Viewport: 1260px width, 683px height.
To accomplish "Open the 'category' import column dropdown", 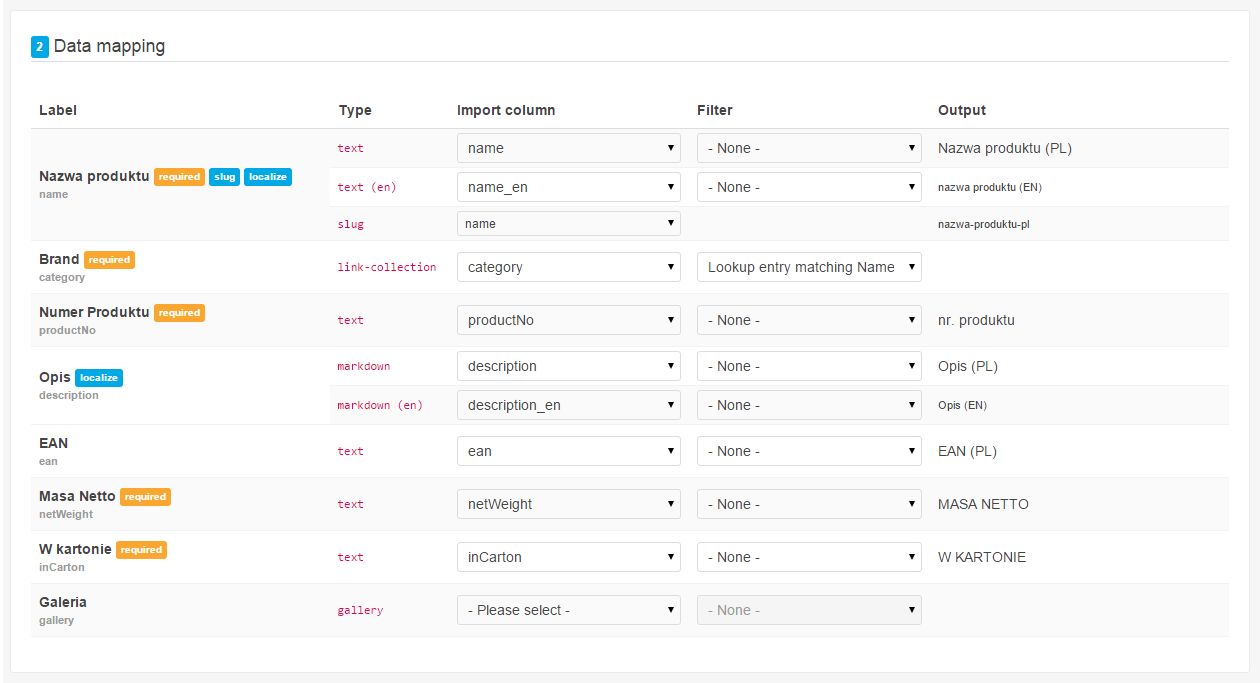I will tap(569, 267).
